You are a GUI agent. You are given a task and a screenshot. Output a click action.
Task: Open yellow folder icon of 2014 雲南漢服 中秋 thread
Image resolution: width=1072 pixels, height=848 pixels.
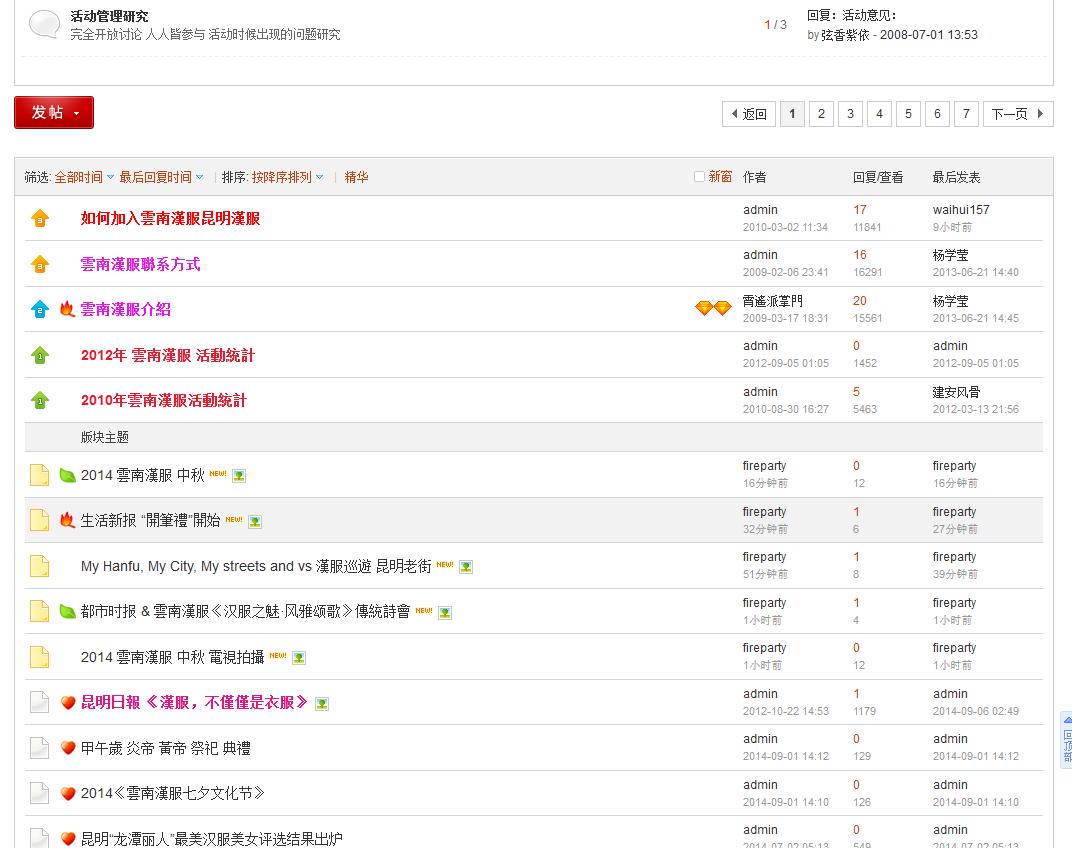(40, 475)
